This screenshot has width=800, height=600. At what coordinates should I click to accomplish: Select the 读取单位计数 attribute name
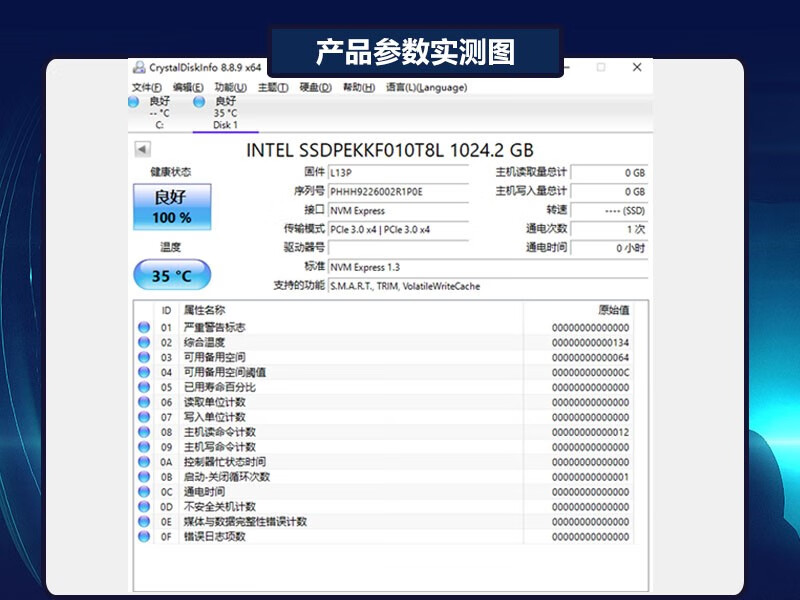[215, 402]
